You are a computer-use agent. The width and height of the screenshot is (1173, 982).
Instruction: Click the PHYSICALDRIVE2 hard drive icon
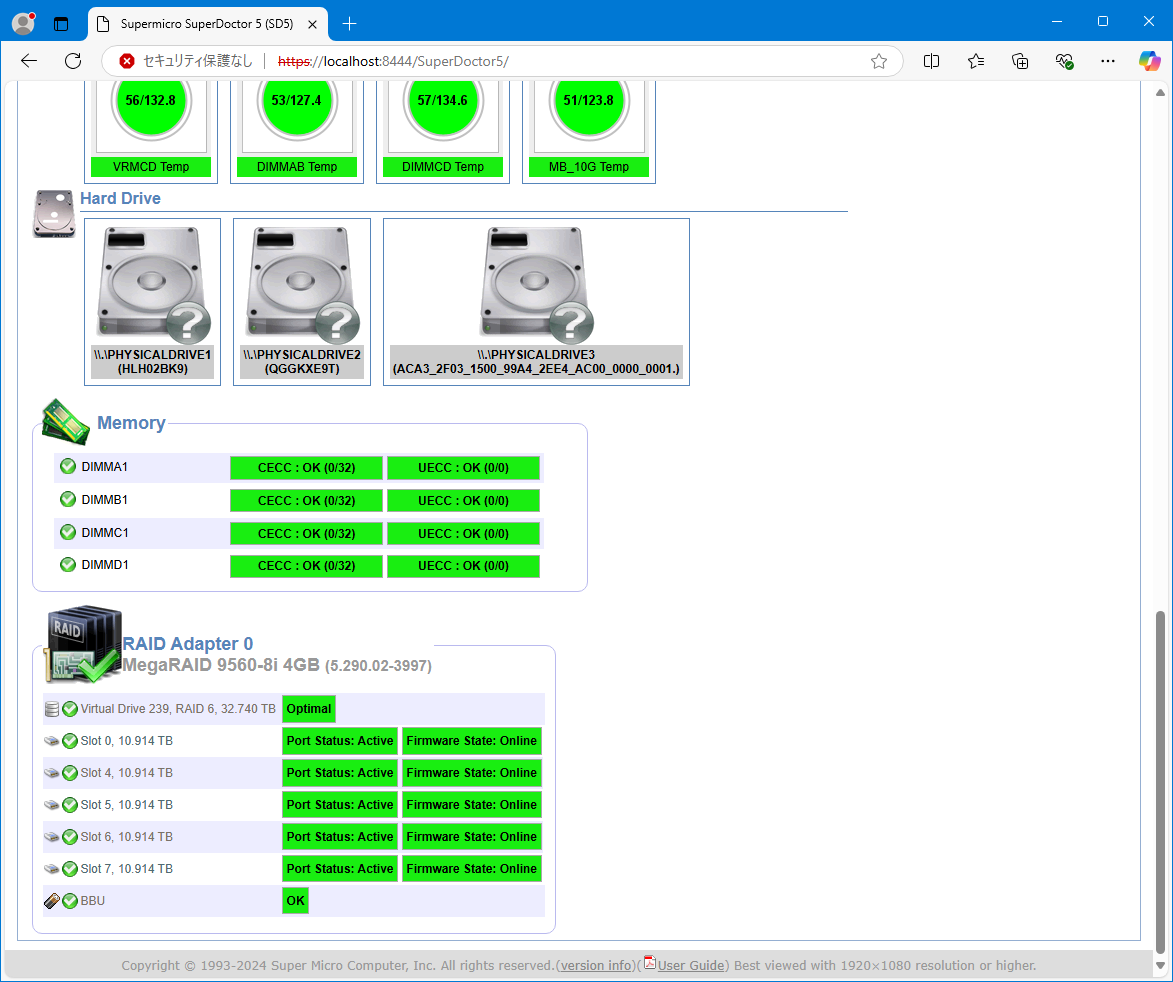point(301,284)
